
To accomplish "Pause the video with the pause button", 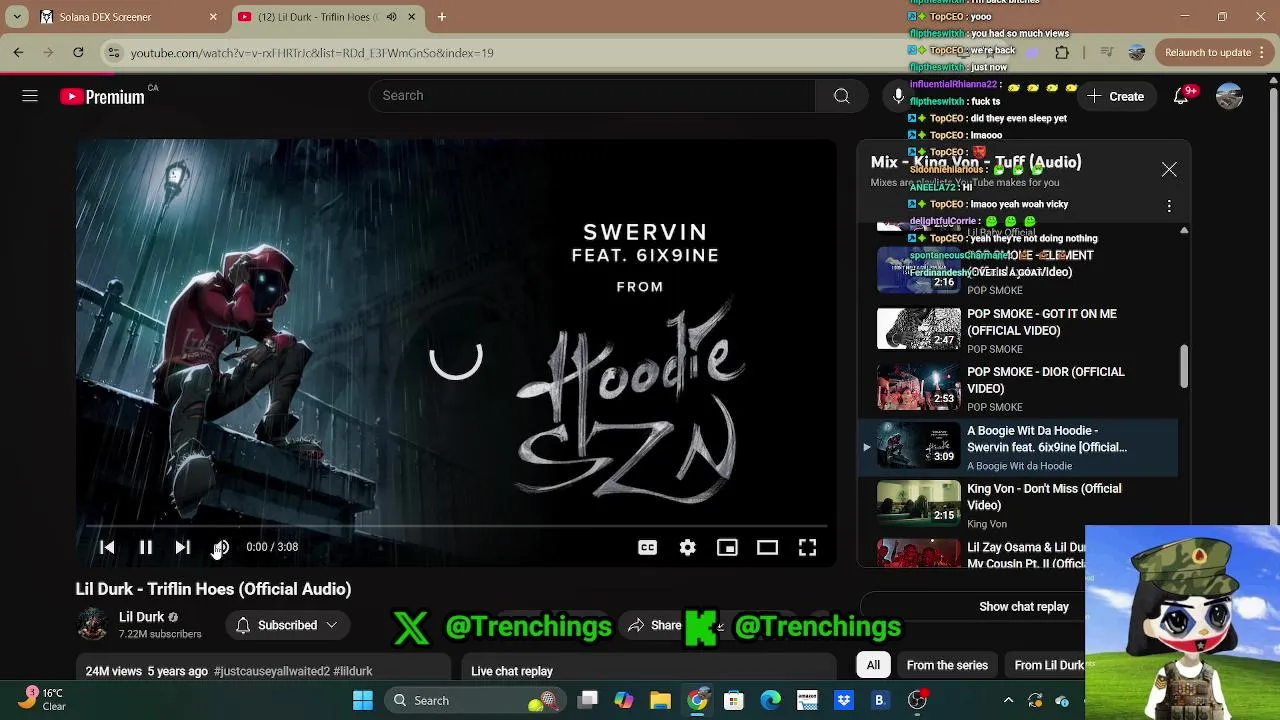I will click(x=145, y=547).
